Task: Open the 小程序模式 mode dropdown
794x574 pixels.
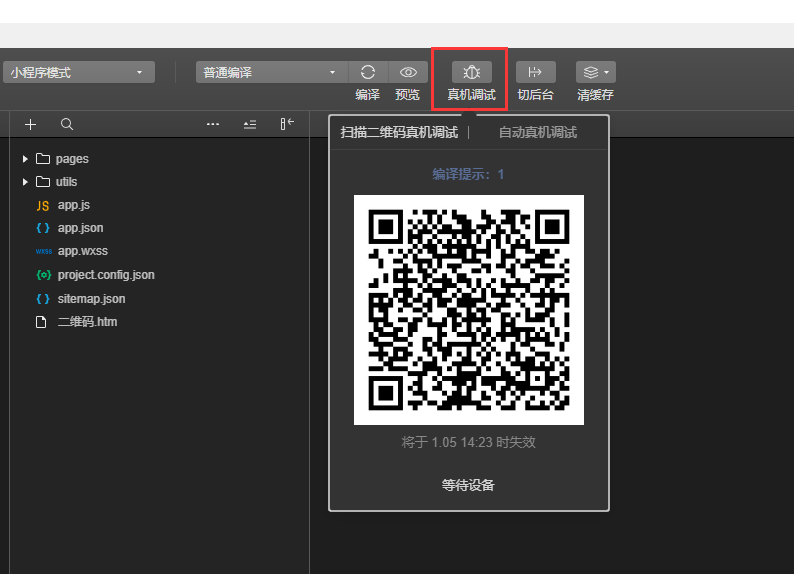Action: tap(78, 72)
